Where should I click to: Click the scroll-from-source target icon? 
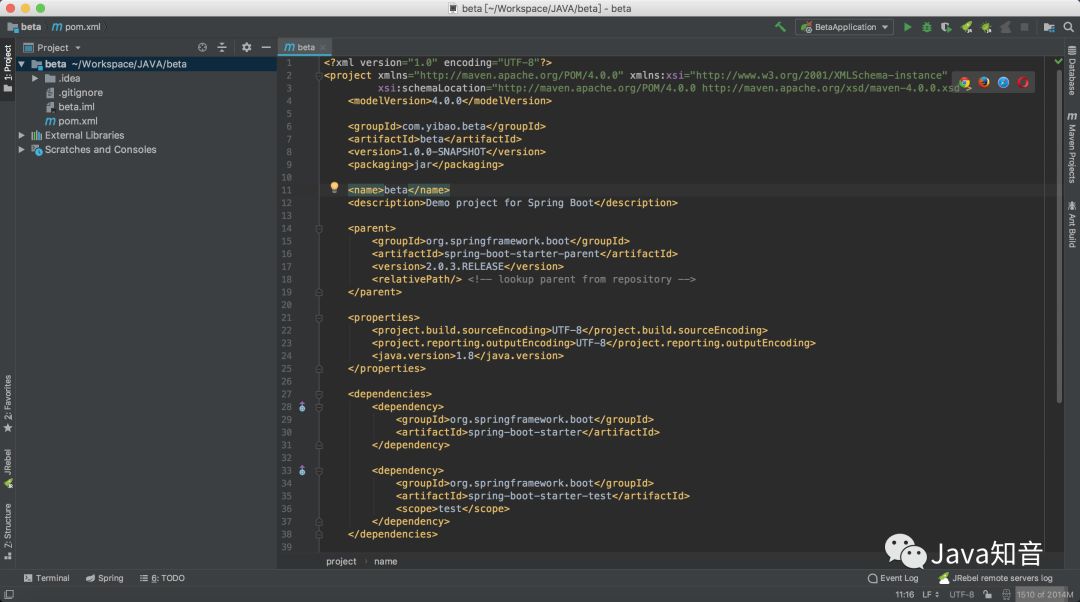click(202, 48)
